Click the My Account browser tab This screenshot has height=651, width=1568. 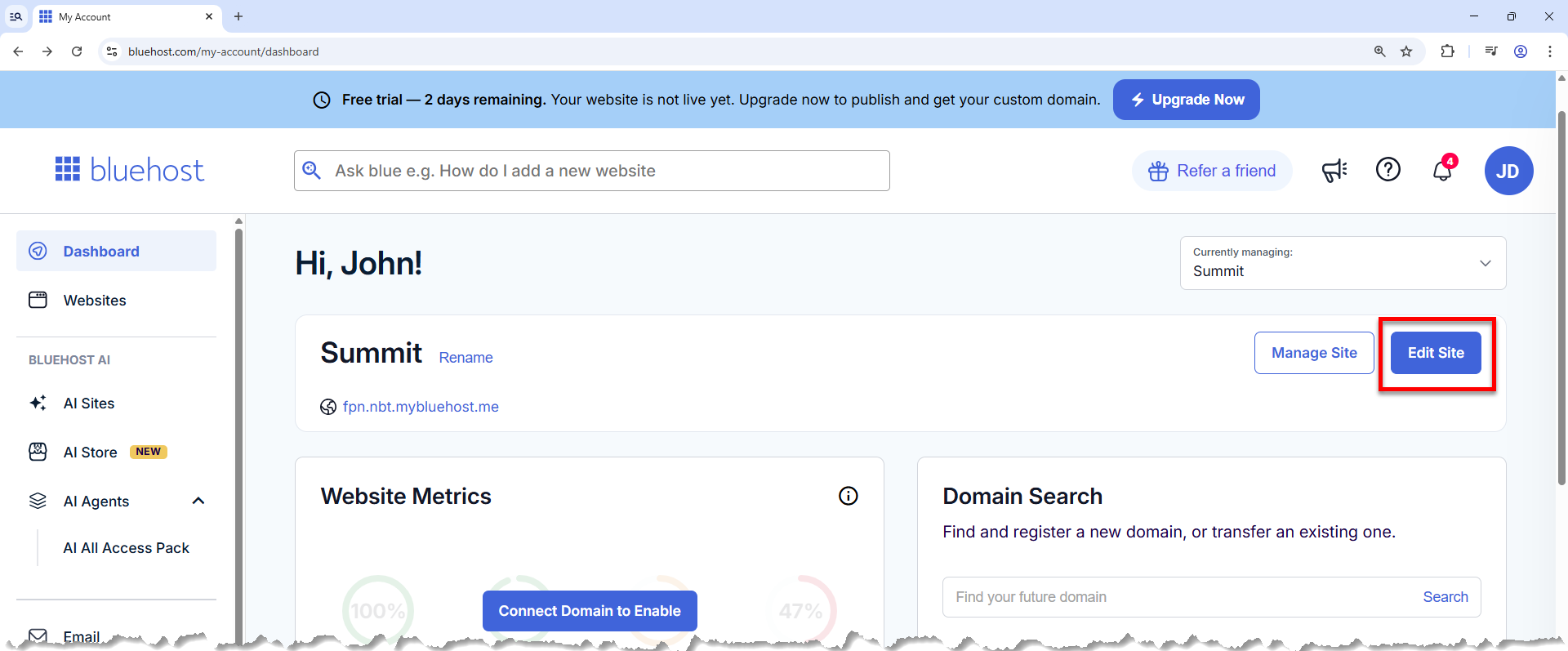[127, 16]
